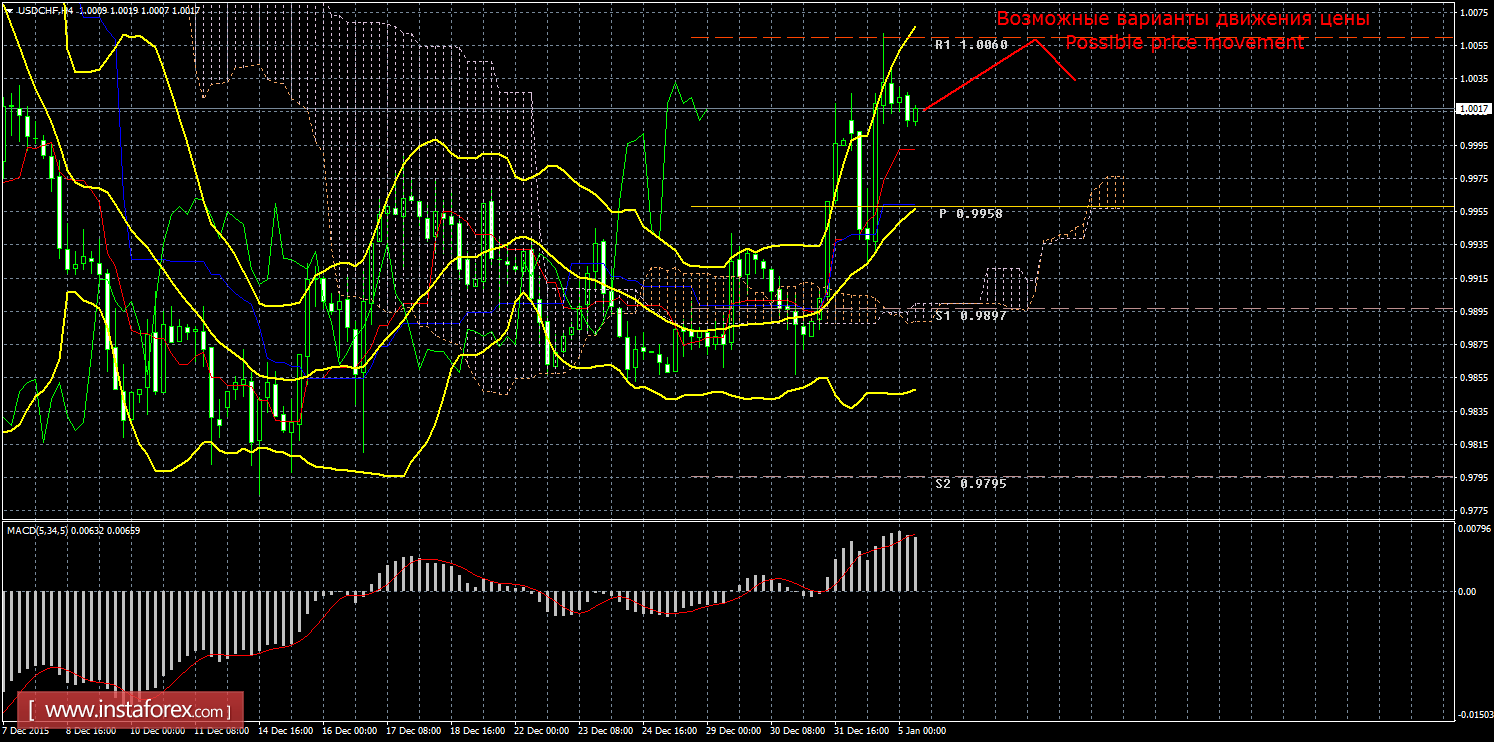The width and height of the screenshot is (1494, 742).
Task: Click the 'Possible price movement' annotation text
Action: (x=1184, y=42)
